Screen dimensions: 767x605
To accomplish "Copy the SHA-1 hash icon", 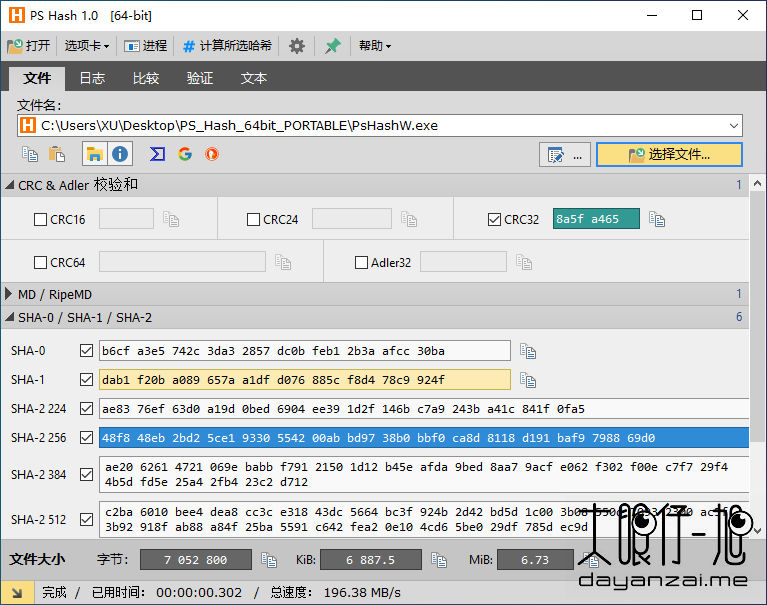I will (x=528, y=380).
